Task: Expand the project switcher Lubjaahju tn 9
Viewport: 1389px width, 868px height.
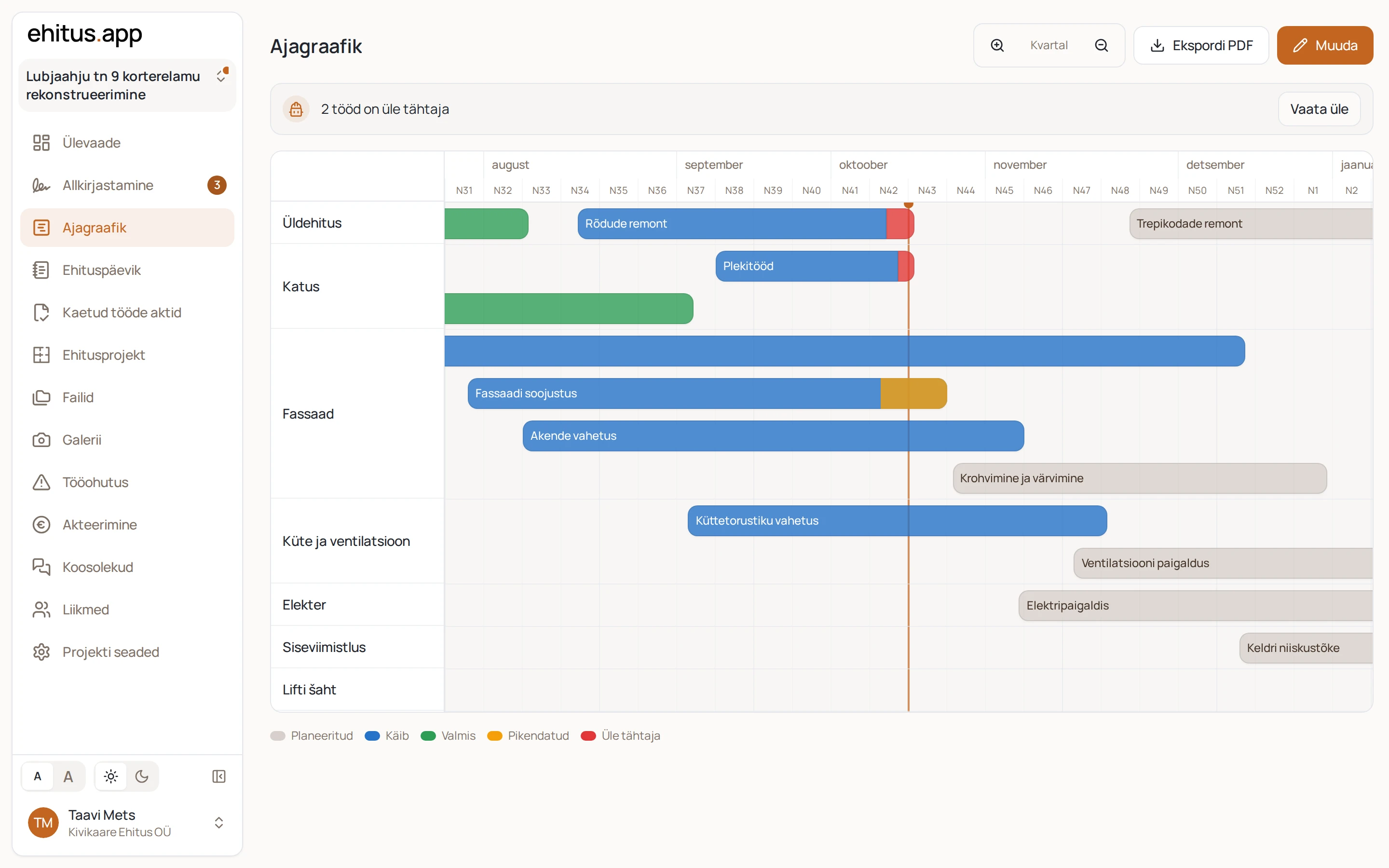Action: (x=127, y=85)
